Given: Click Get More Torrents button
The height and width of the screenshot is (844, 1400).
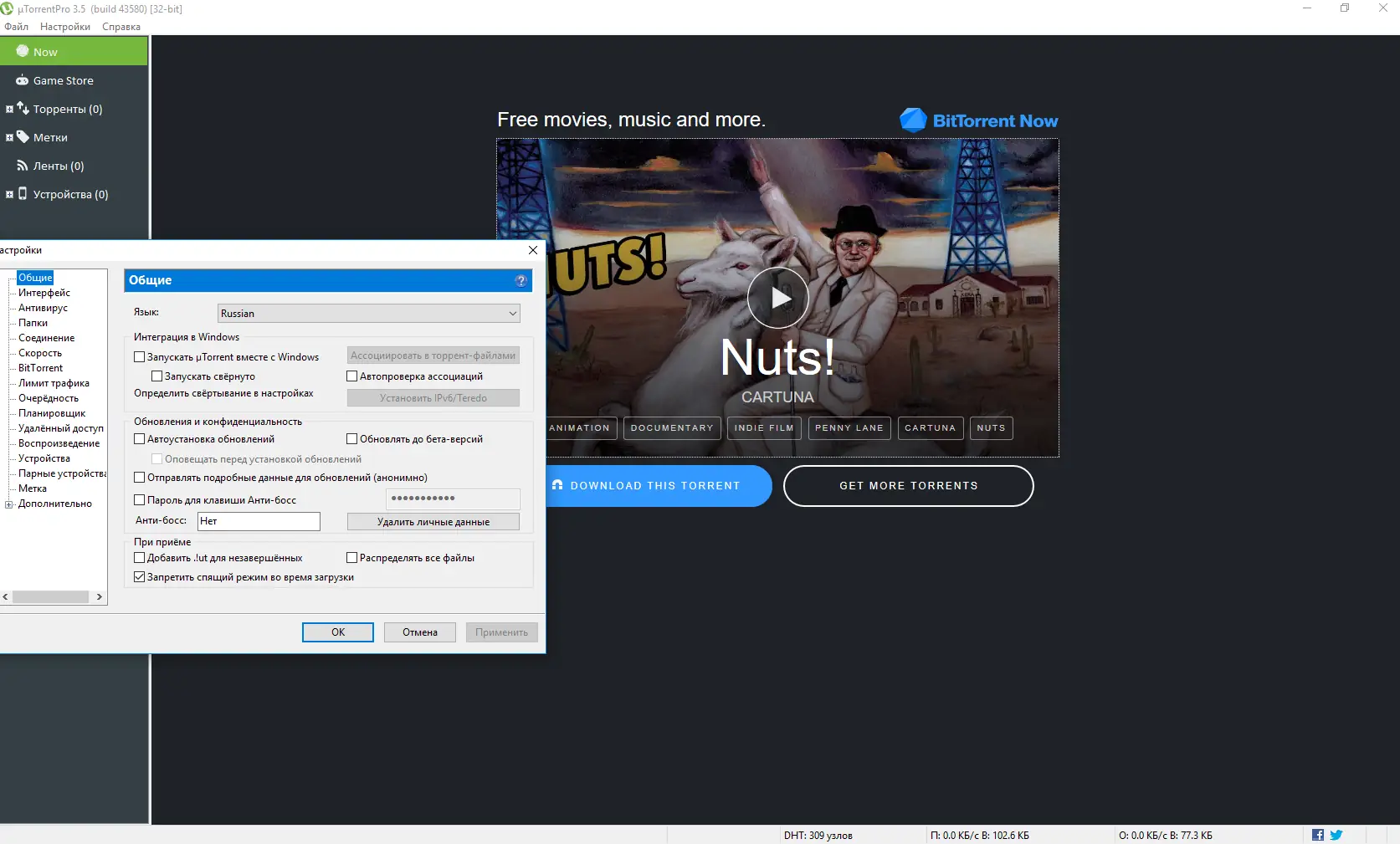Looking at the screenshot, I should coord(909,486).
